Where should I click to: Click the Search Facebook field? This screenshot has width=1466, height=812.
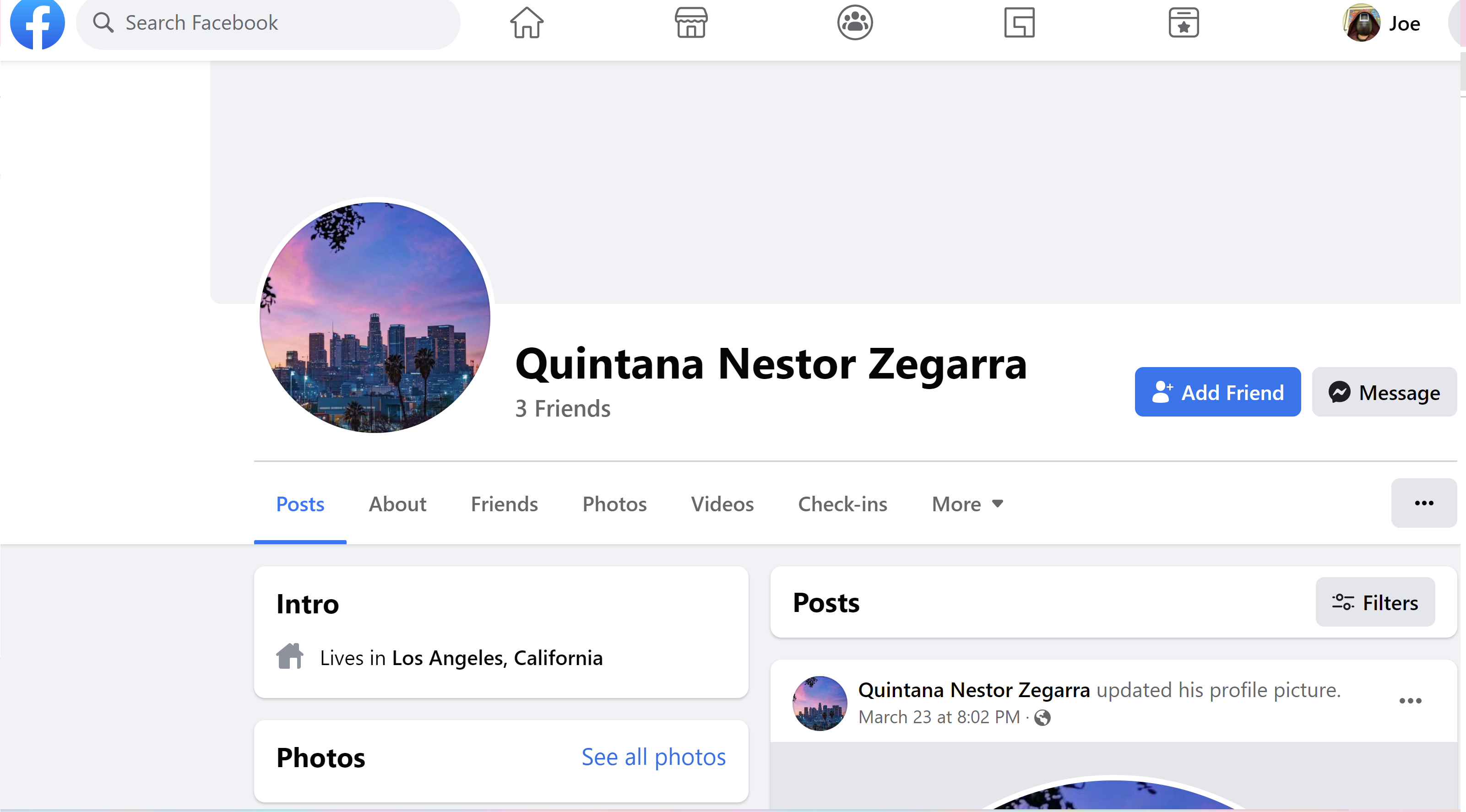(268, 23)
